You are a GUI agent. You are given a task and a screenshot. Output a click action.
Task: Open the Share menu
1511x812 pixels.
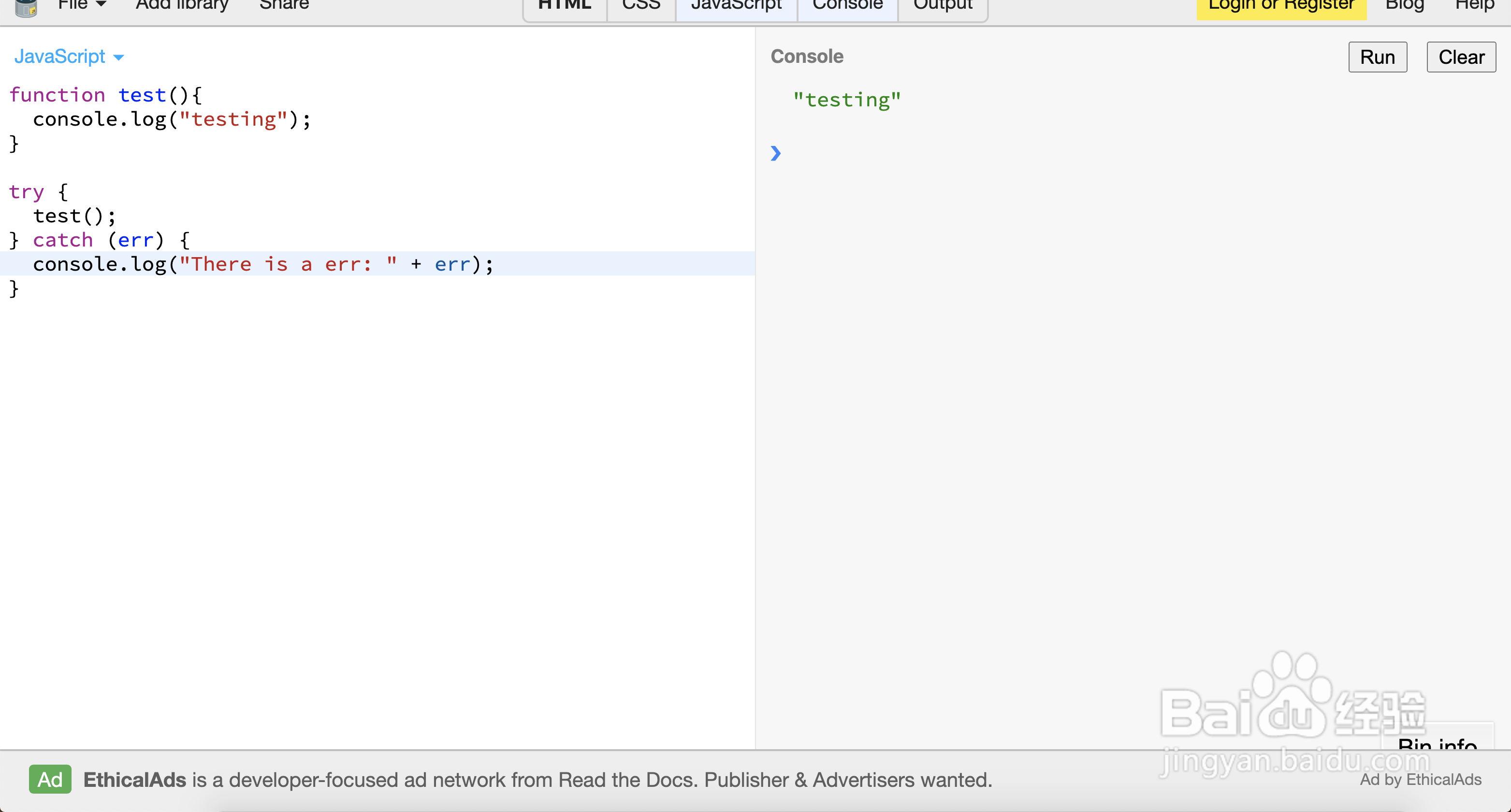tap(284, 5)
